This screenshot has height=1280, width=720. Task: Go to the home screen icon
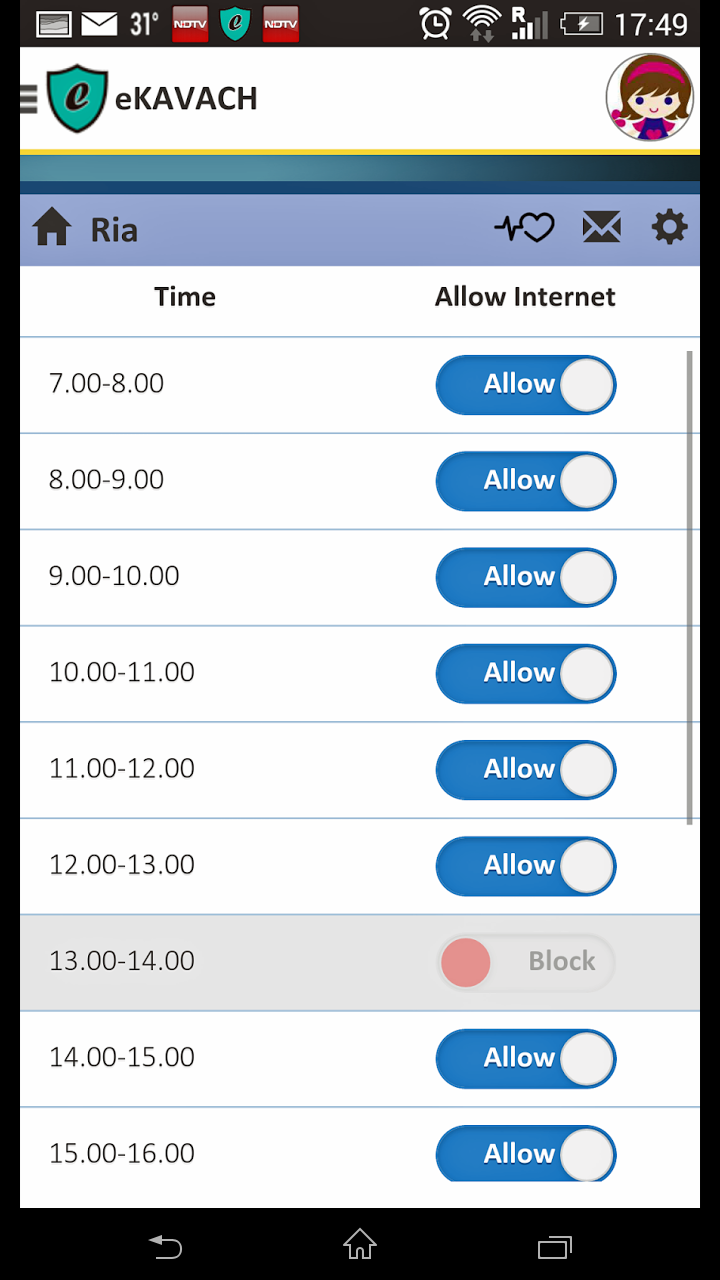[52, 229]
